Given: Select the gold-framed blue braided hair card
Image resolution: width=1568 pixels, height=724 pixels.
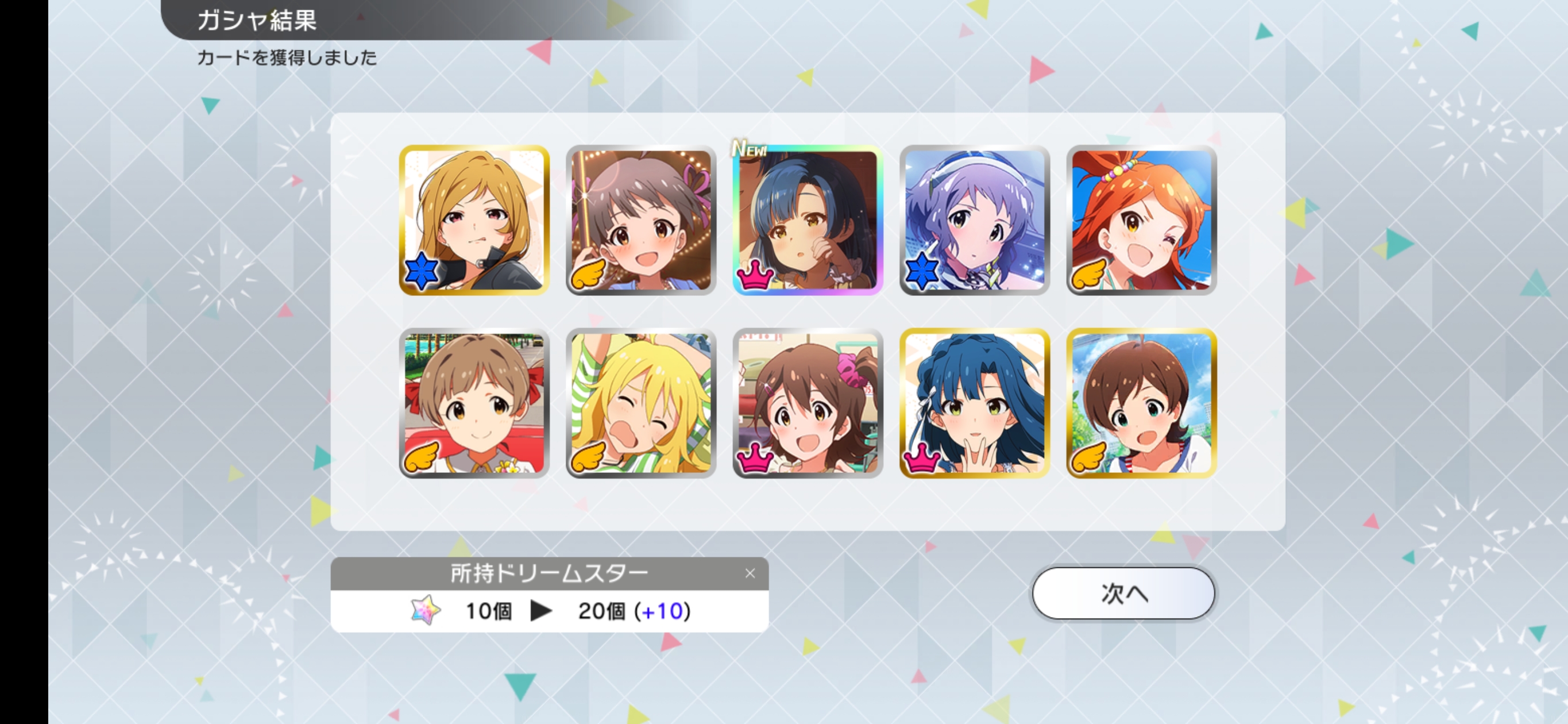Looking at the screenshot, I should (x=975, y=403).
